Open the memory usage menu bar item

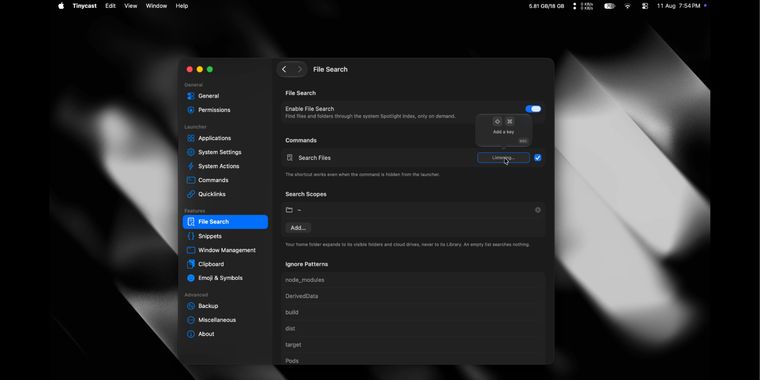pos(546,6)
